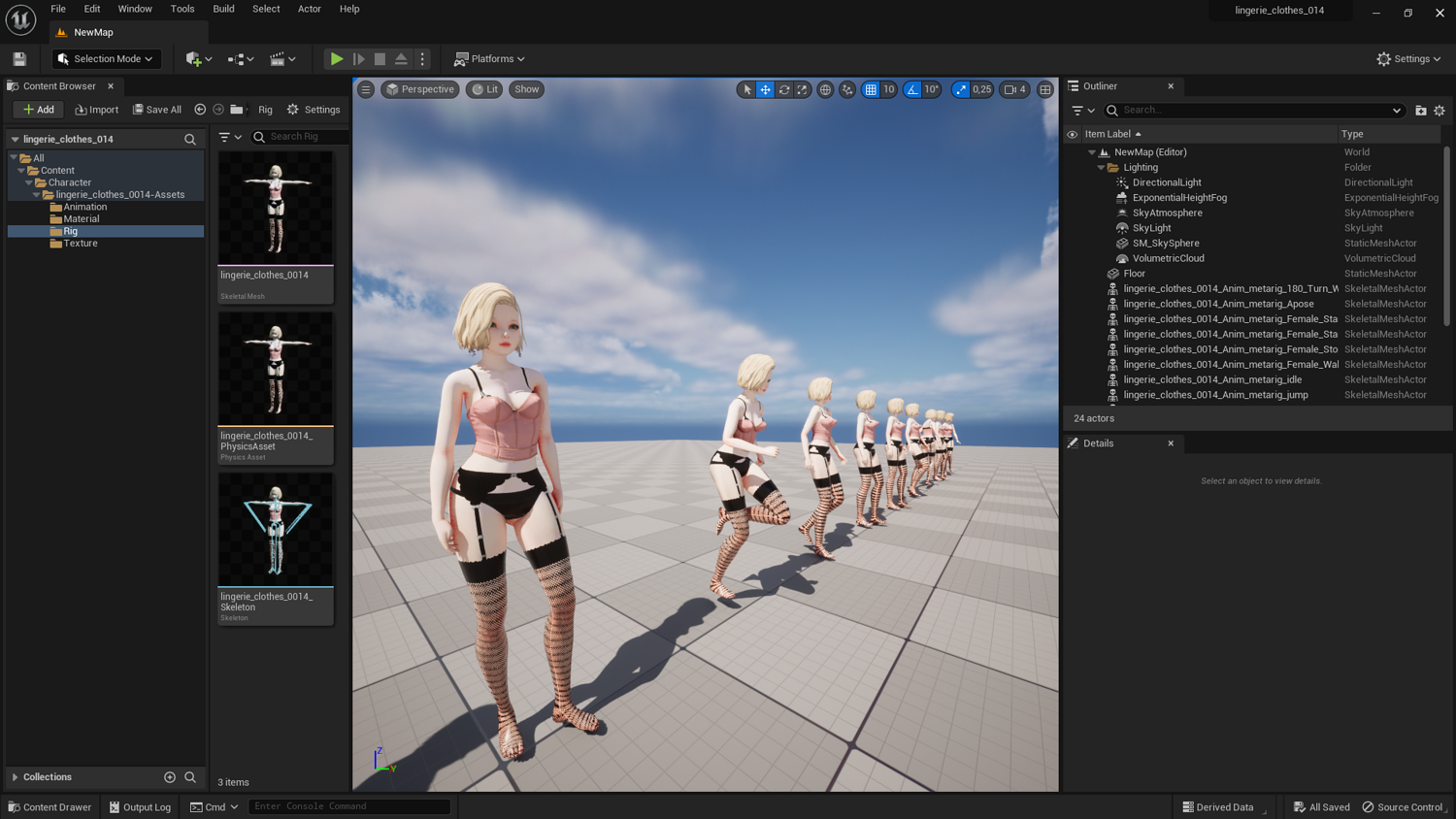The image size is (1456, 819).
Task: Collapse the Character folder in the tree
Action: 29,182
